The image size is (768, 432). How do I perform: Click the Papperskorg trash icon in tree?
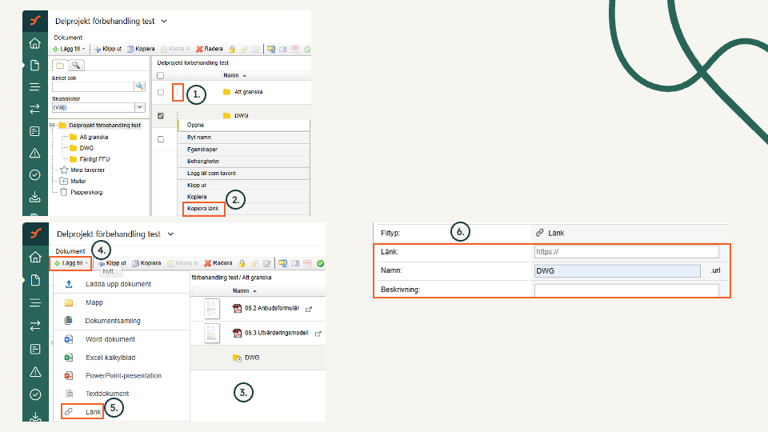coord(64,192)
